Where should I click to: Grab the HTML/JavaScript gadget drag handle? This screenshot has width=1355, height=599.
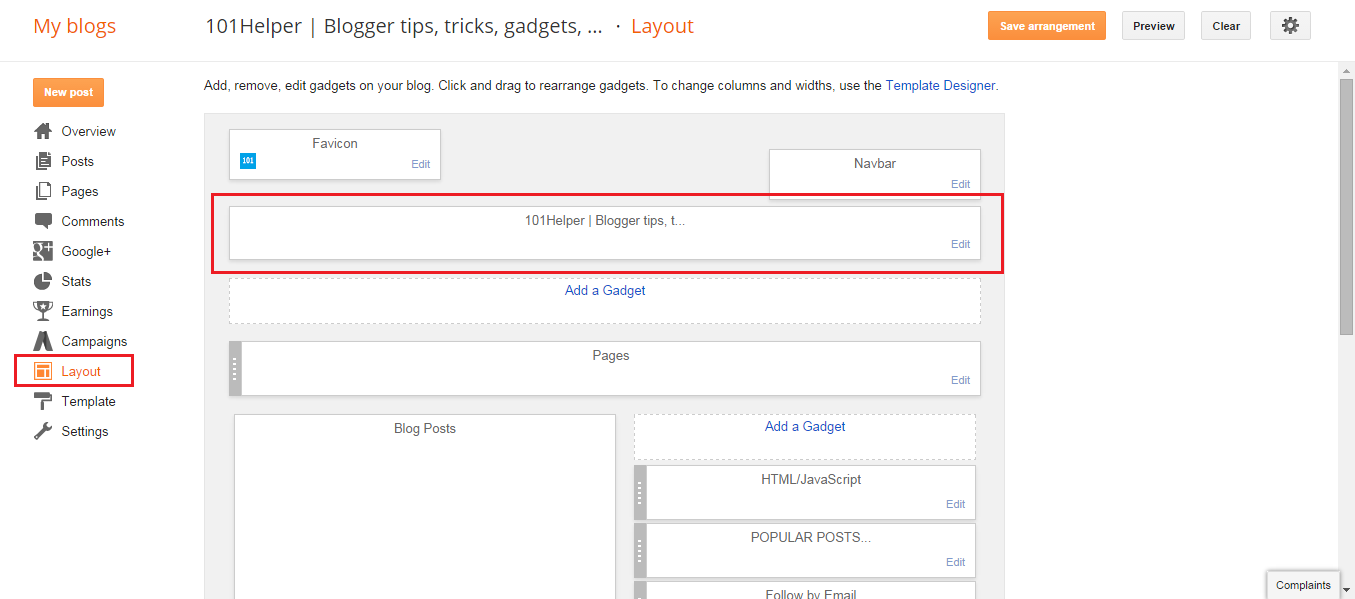641,492
